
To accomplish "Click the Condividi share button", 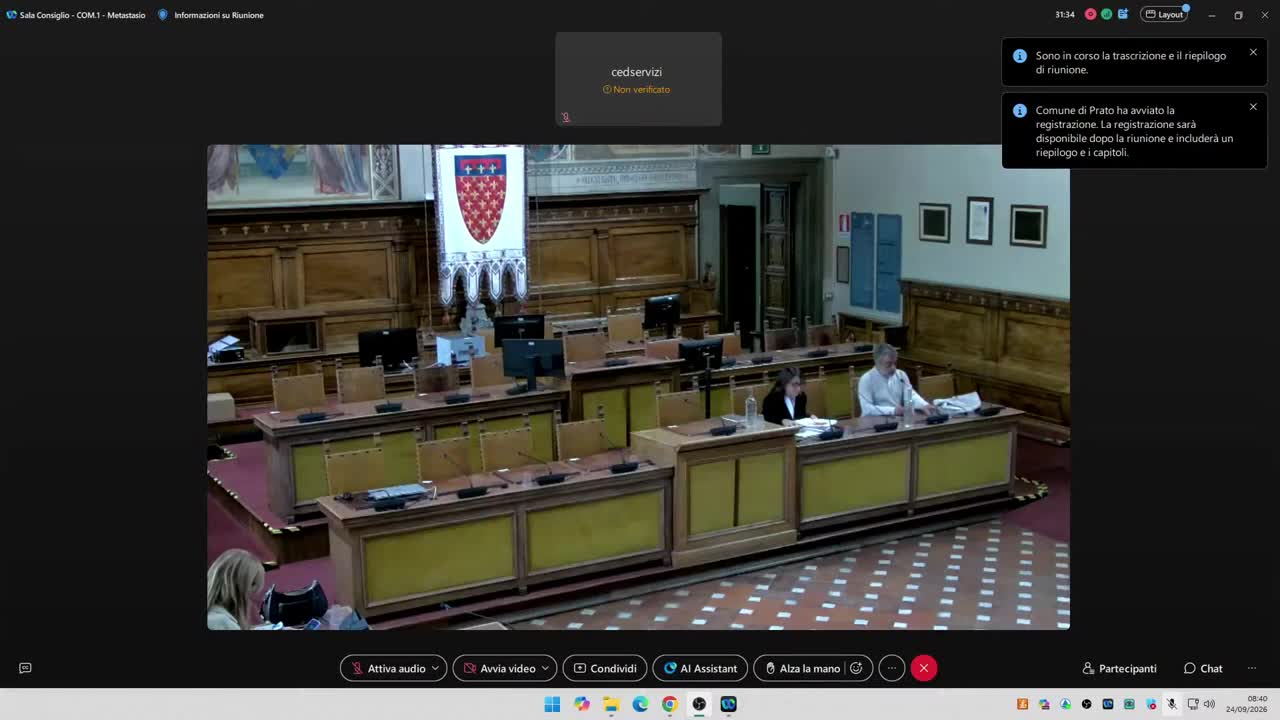I will [605, 668].
